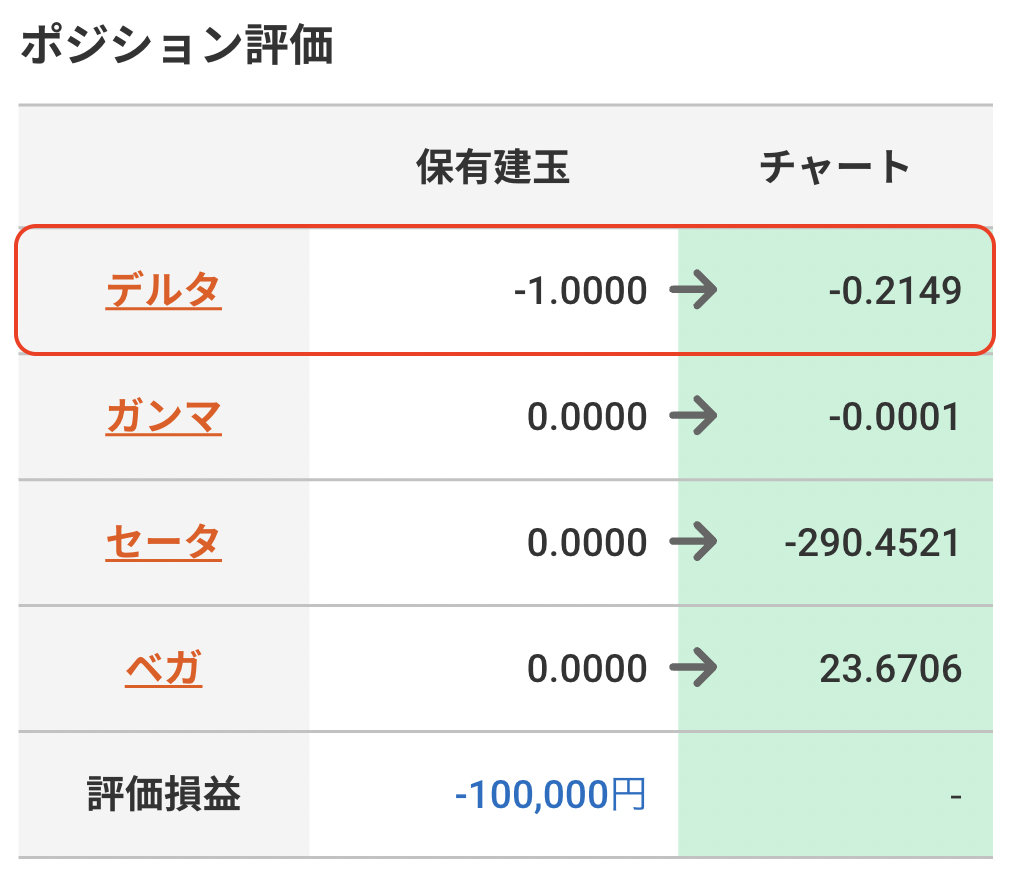This screenshot has width=1024, height=892.
Task: Click the ベガ chart value 23.6706
Action: [890, 668]
